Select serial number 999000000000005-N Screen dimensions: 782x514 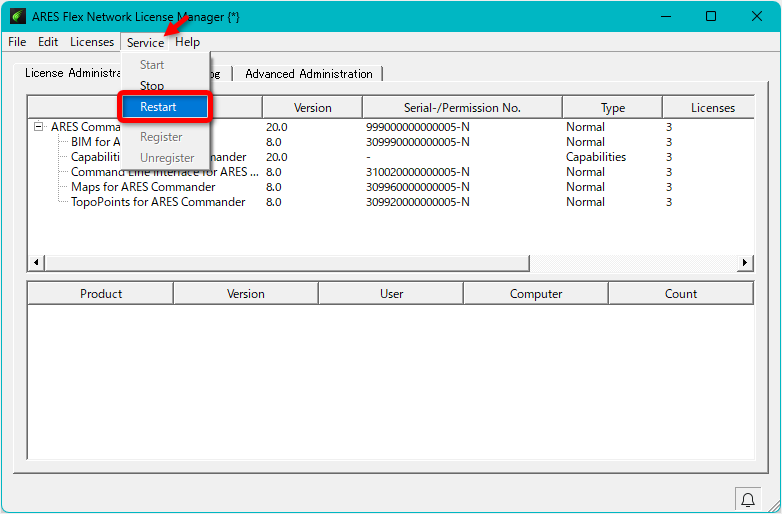click(x=417, y=127)
